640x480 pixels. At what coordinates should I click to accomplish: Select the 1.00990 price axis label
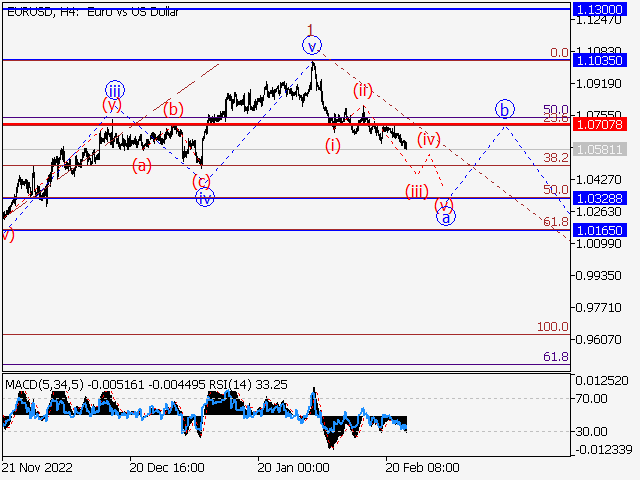pos(598,243)
